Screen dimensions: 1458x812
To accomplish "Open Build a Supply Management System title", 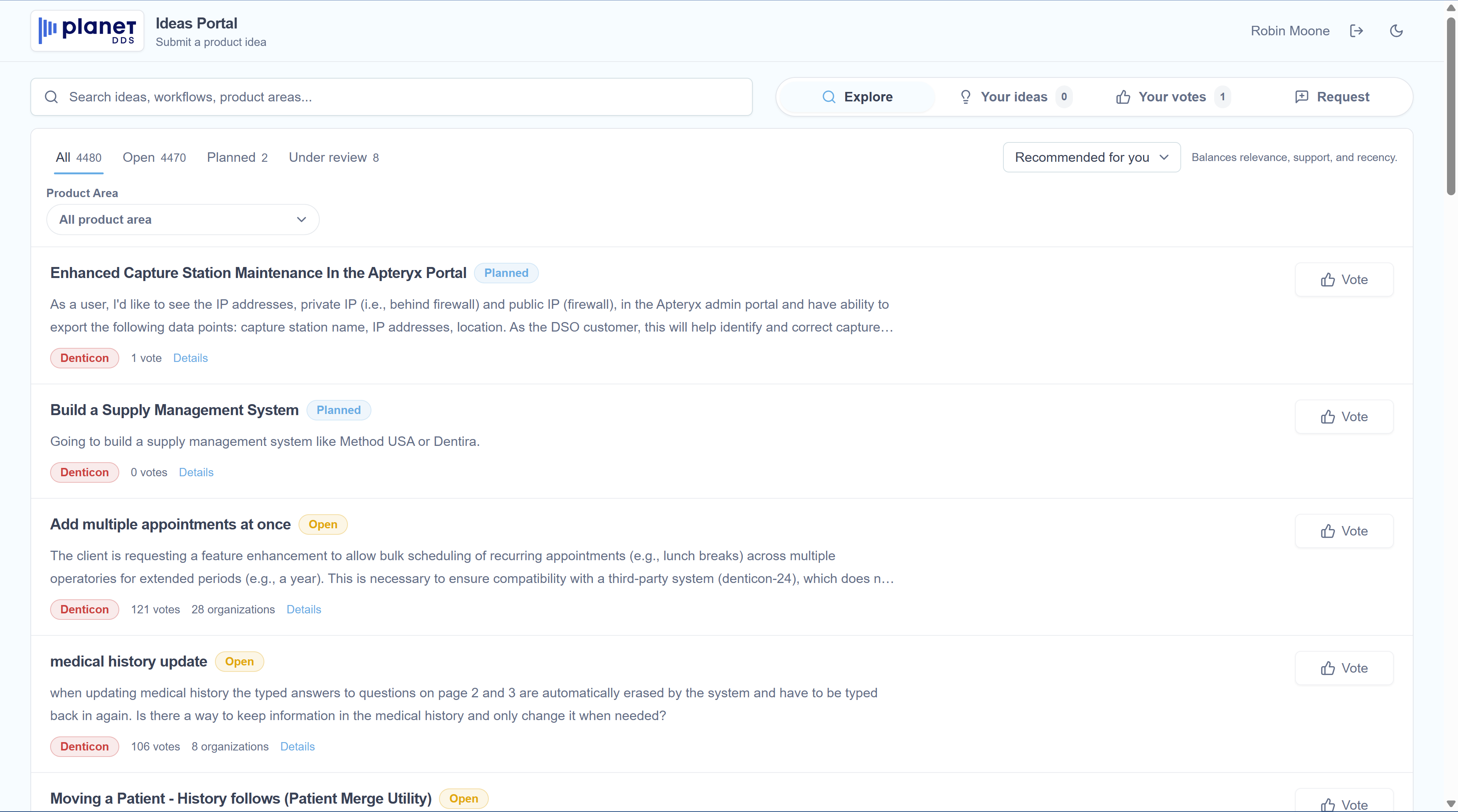I will [174, 410].
